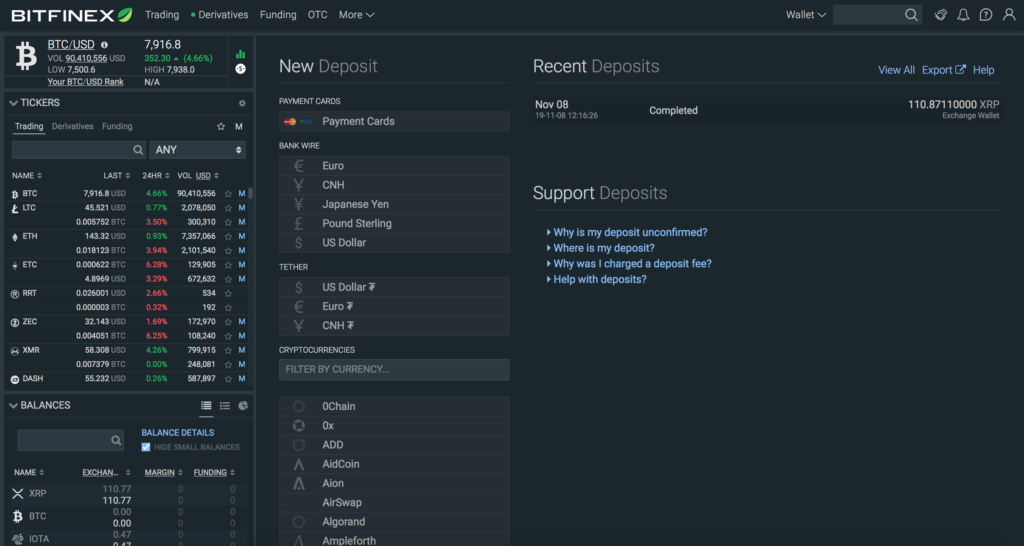
Task: Open the green bar chart icon
Action: click(x=240, y=54)
